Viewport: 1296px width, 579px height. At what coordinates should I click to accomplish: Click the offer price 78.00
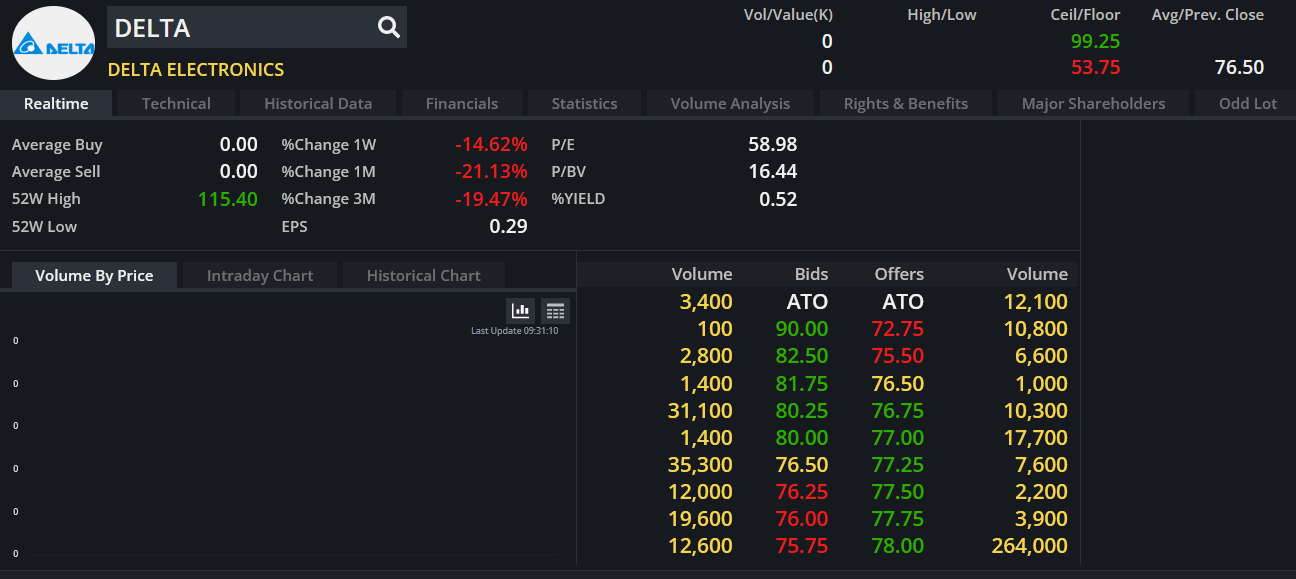pos(898,546)
